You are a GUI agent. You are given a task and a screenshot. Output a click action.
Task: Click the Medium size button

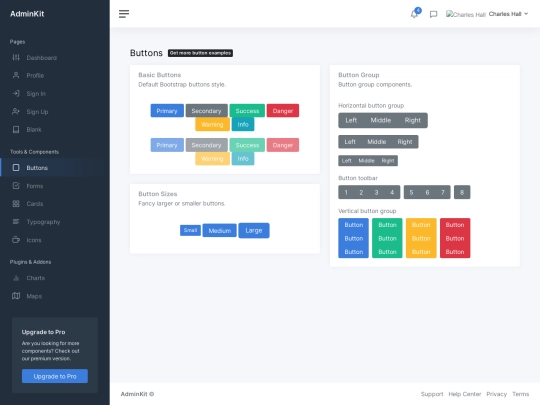(220, 230)
